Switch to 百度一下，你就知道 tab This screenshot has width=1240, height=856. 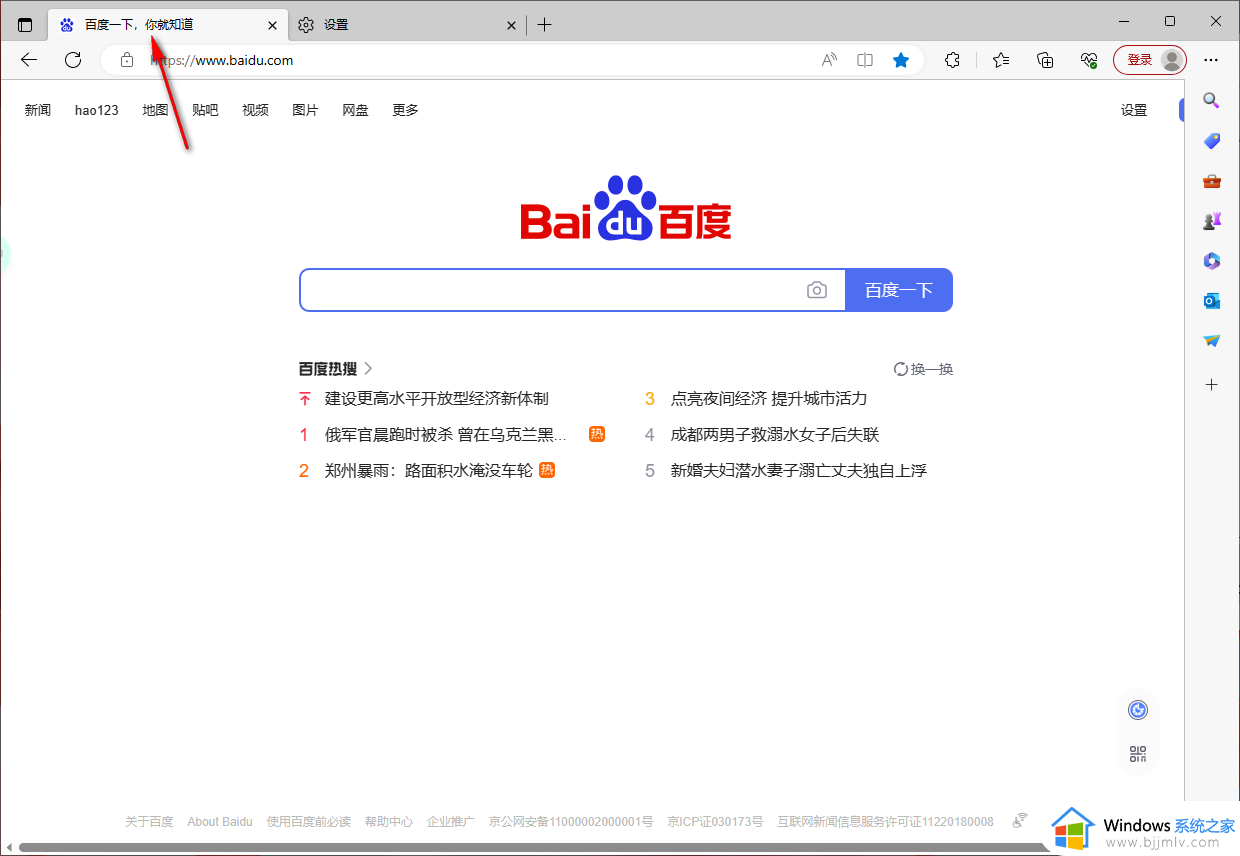pyautogui.click(x=167, y=25)
